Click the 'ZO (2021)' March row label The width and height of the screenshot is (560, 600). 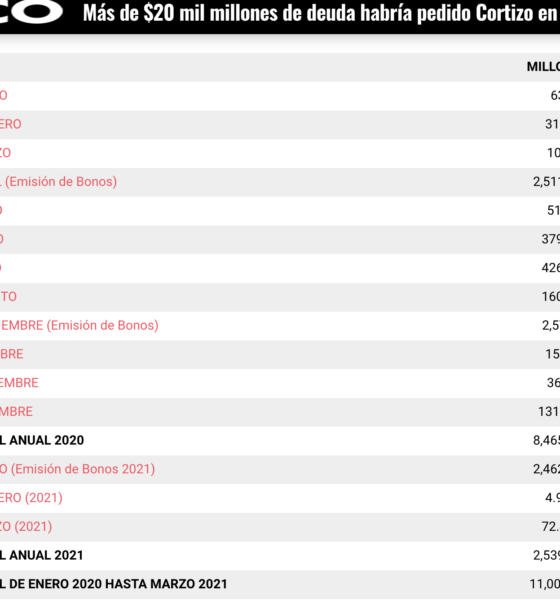point(26,527)
